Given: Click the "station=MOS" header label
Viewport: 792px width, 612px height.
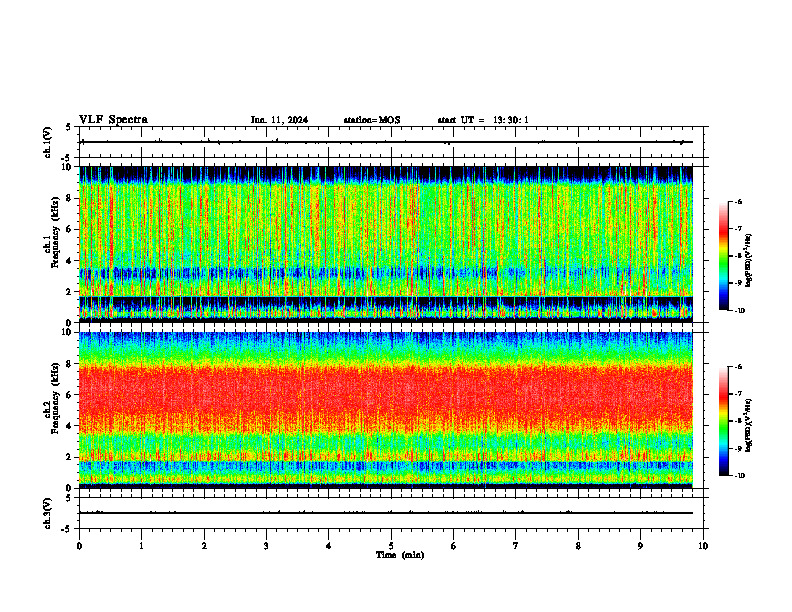Looking at the screenshot, I should coord(372,120).
